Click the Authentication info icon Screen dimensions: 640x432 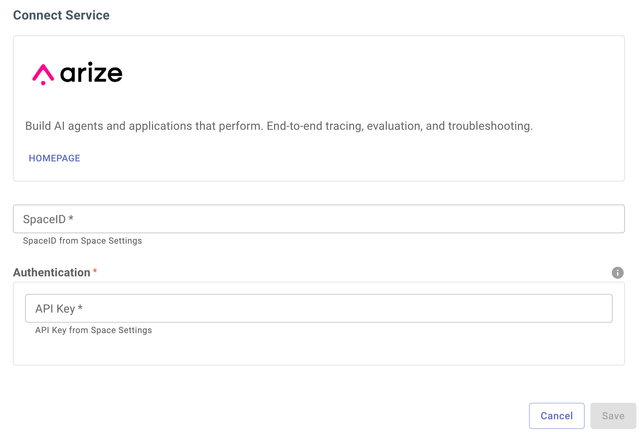coord(617,273)
